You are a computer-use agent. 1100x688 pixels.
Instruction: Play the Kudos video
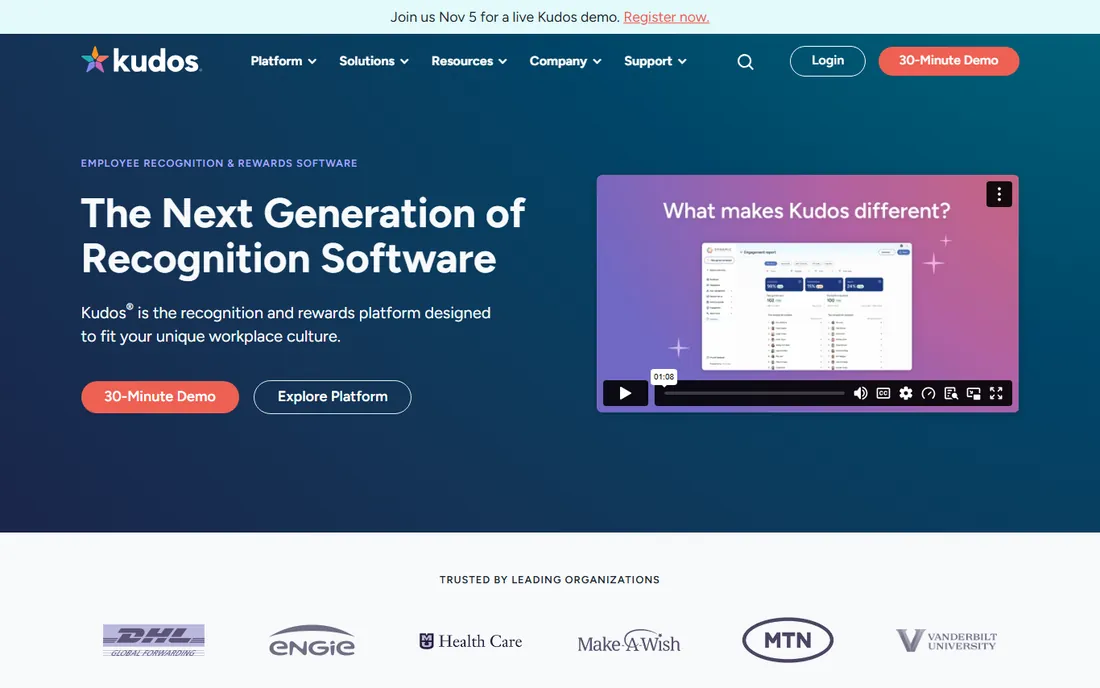point(625,393)
